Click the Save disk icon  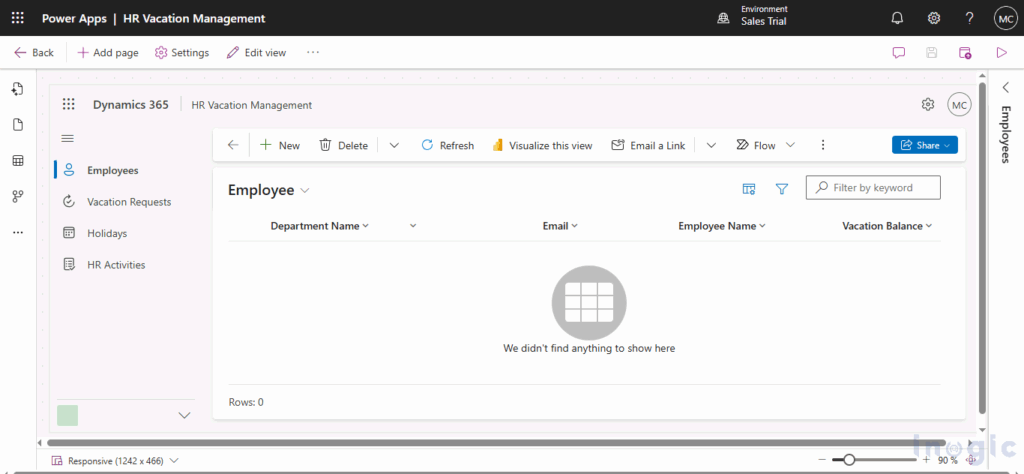point(932,53)
